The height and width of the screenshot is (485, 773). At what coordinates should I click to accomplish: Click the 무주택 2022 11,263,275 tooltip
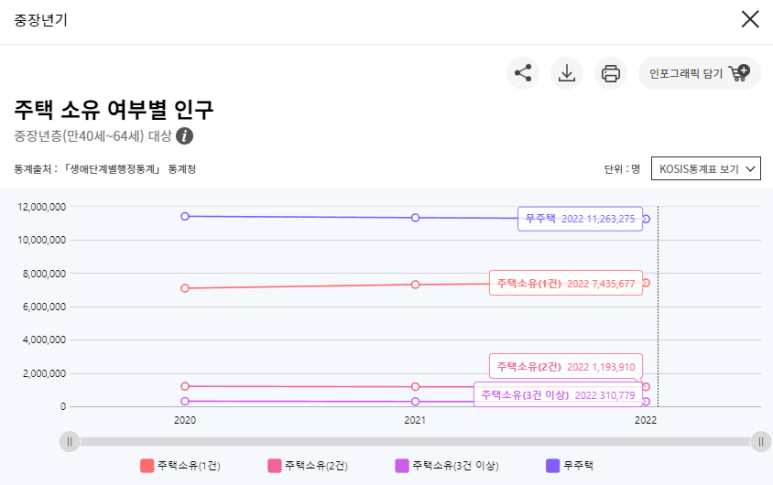click(580, 219)
